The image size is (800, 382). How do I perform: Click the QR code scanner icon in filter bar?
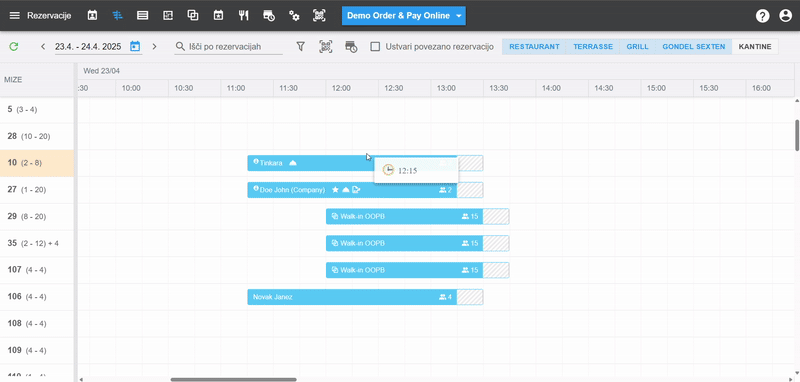[x=326, y=46]
